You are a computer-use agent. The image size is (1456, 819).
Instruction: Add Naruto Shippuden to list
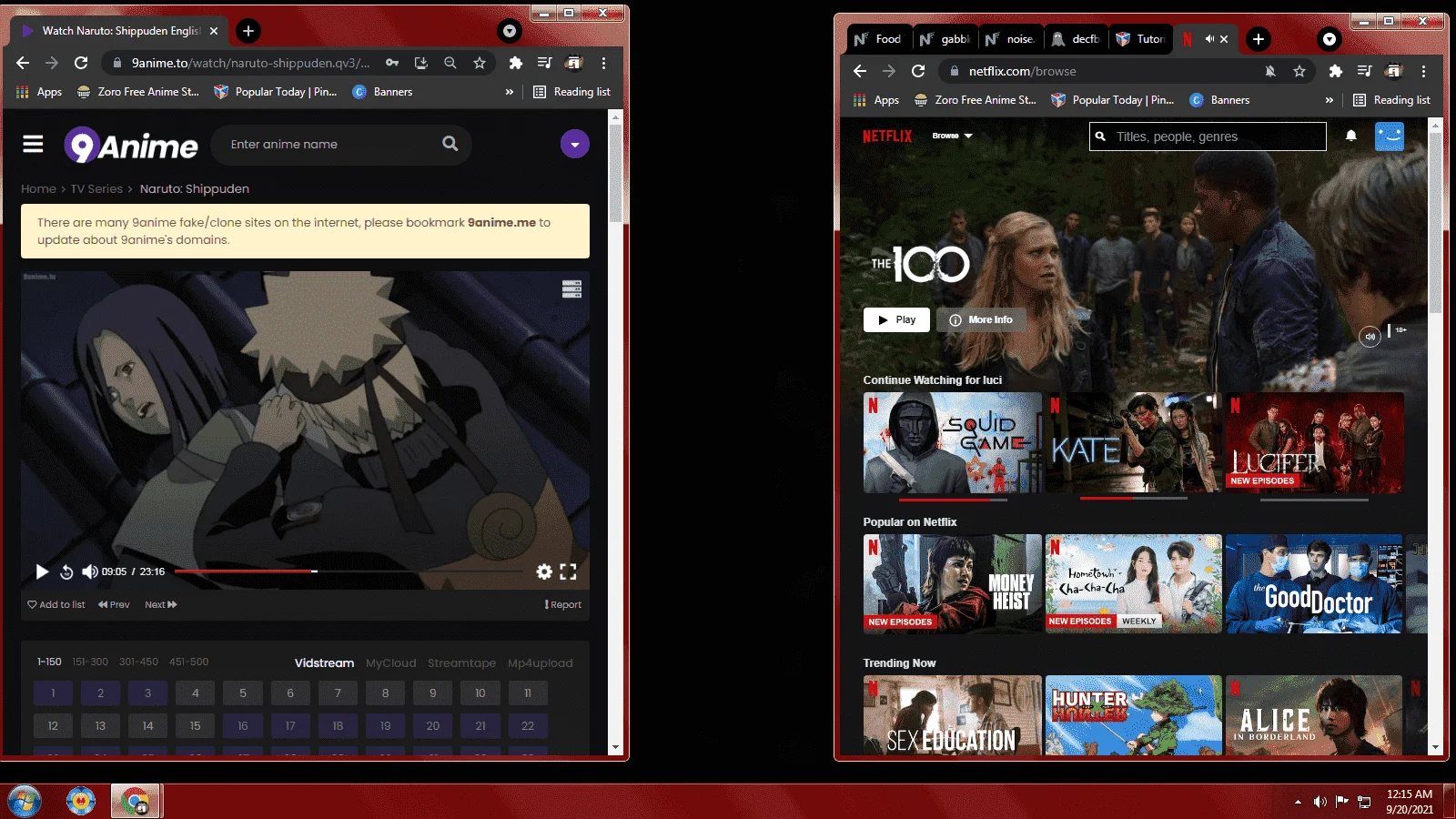point(56,604)
